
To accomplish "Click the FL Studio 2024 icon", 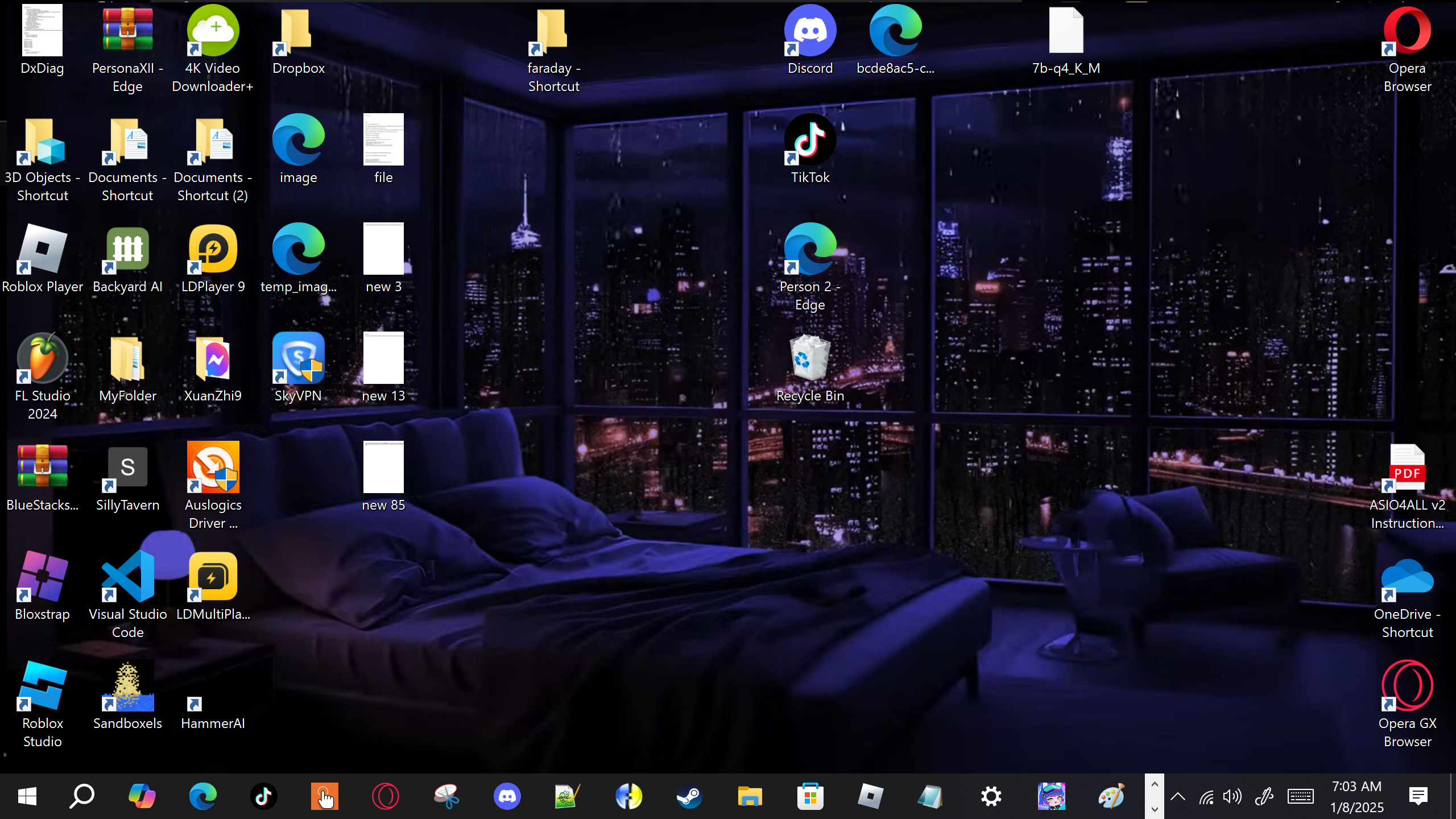I will (43, 359).
